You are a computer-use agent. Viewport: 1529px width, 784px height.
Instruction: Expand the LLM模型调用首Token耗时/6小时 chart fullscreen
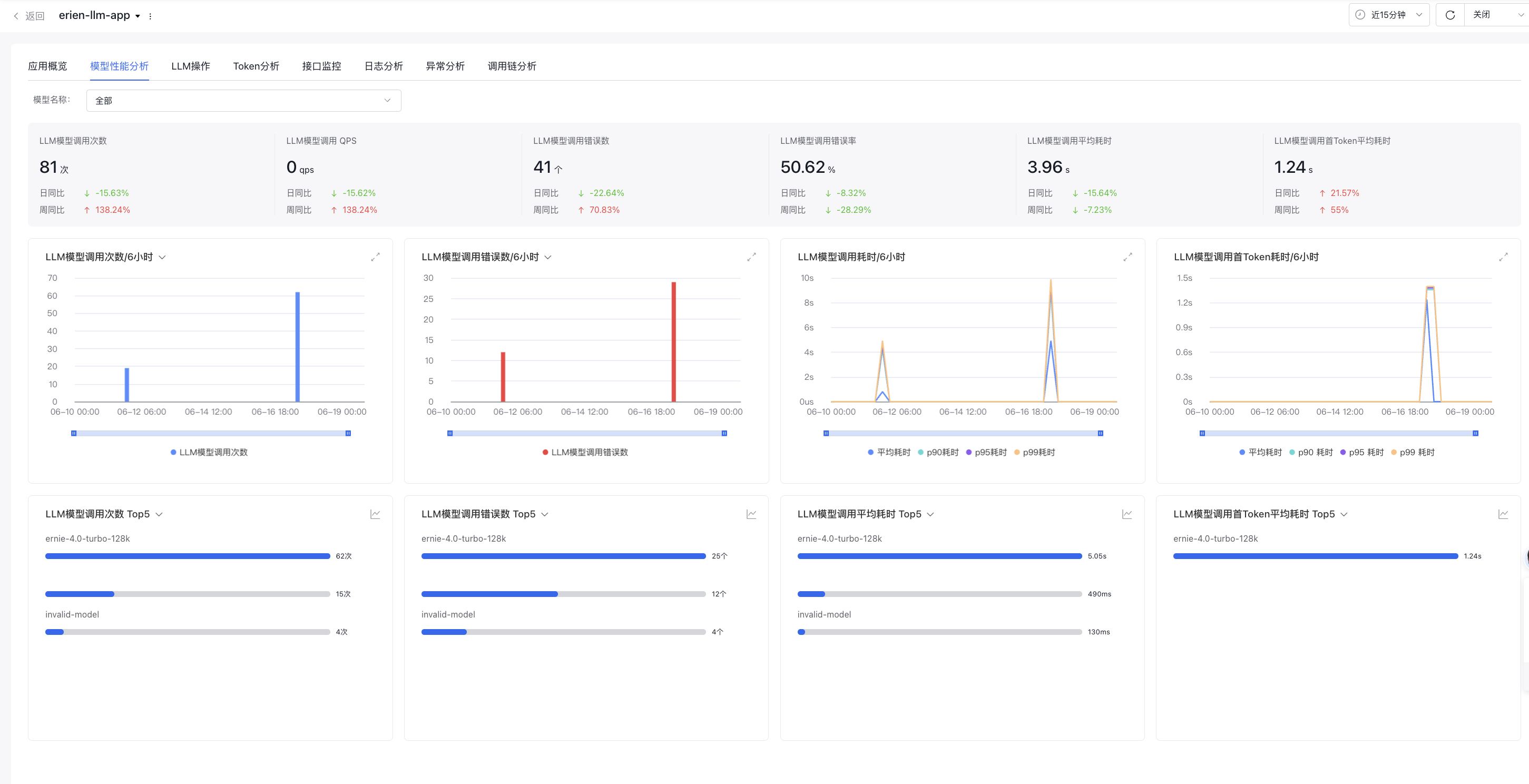click(x=1504, y=257)
